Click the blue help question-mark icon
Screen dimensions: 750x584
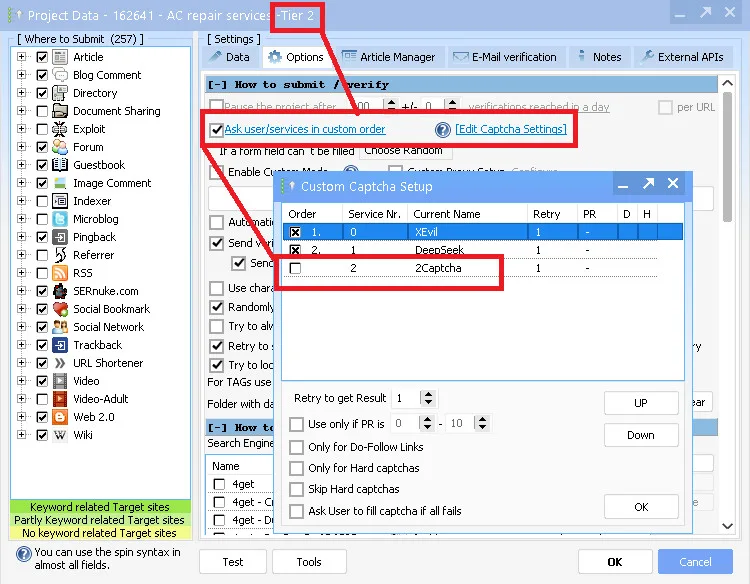coord(443,130)
